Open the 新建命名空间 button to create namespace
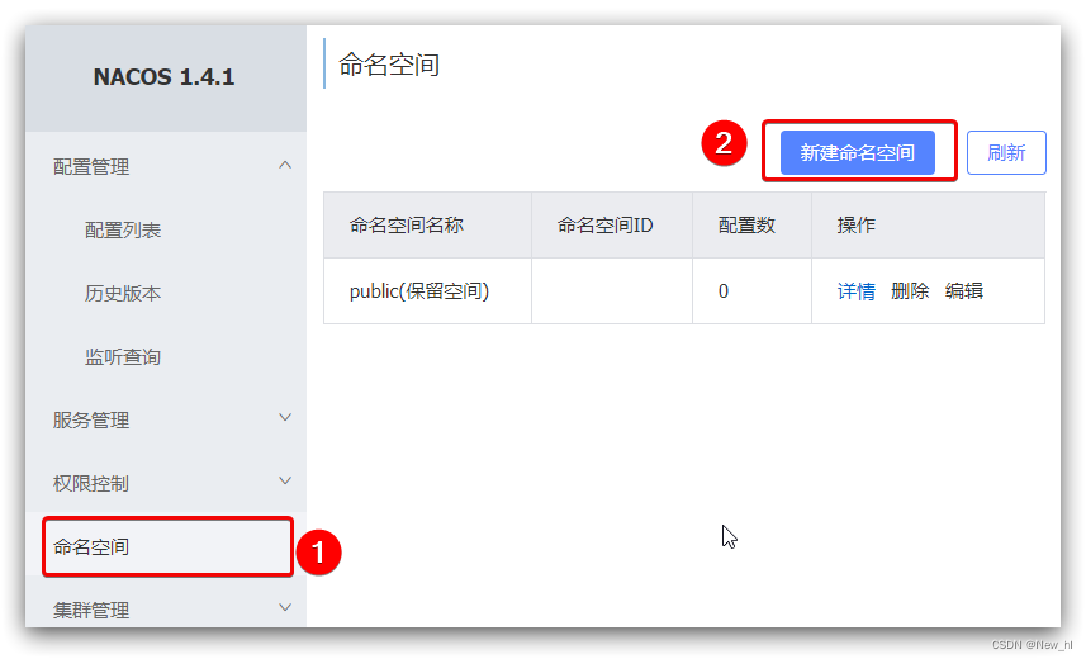1087x660 pixels. [x=857, y=150]
